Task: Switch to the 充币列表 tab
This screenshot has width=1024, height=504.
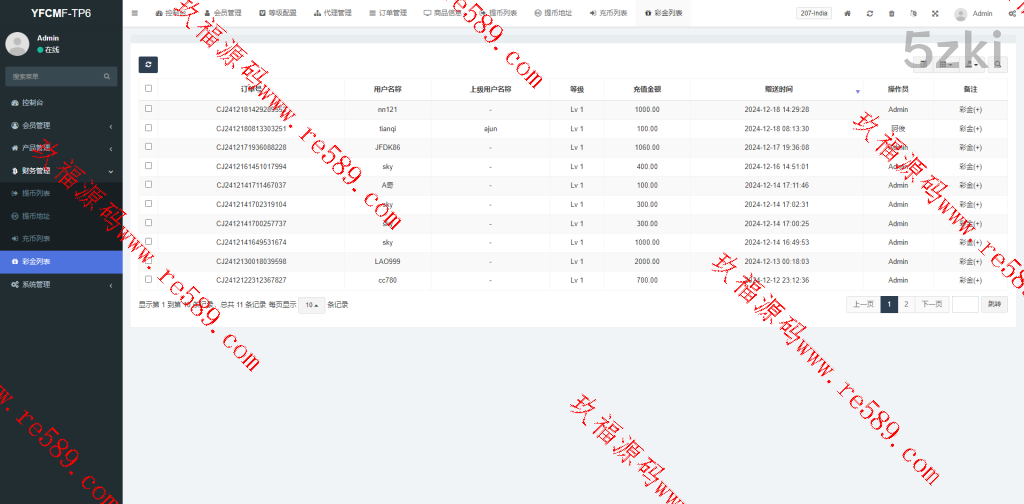Action: click(x=608, y=14)
